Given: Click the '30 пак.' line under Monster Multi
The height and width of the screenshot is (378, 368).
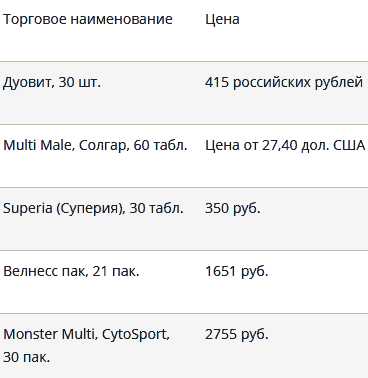Looking at the screenshot, I should click(x=27, y=357).
